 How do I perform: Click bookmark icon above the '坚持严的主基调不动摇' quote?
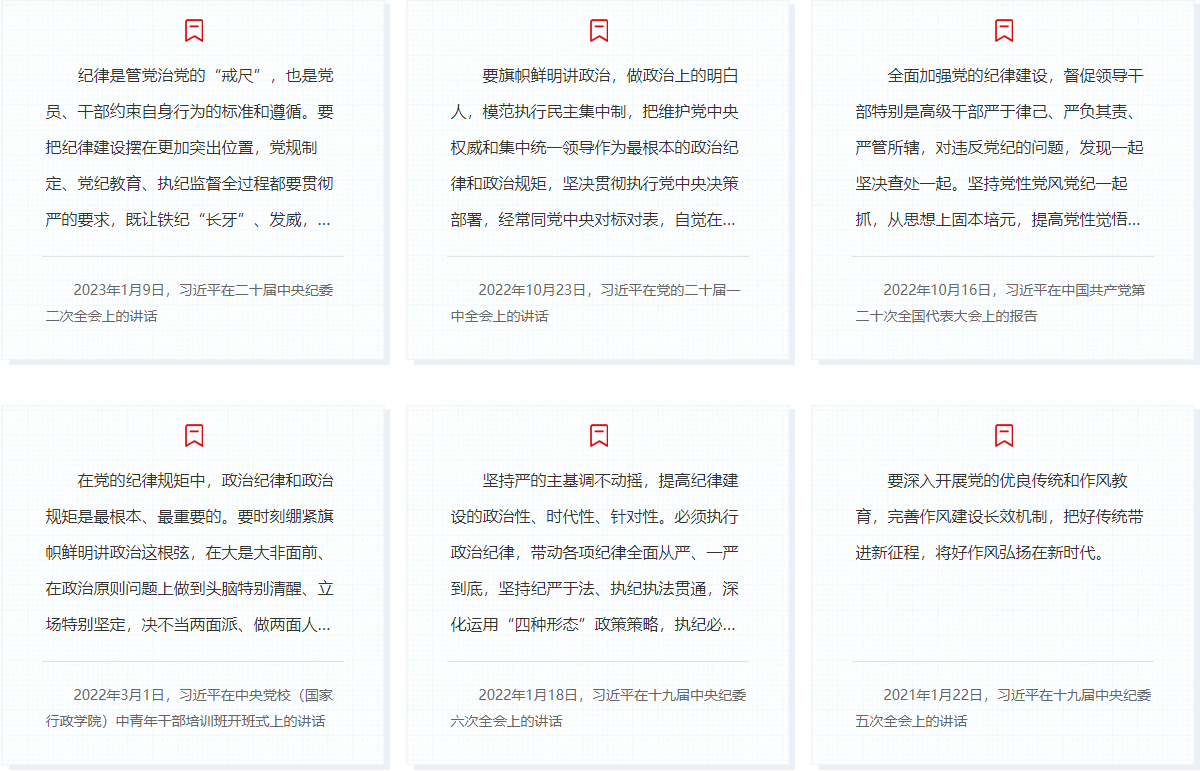tap(599, 435)
